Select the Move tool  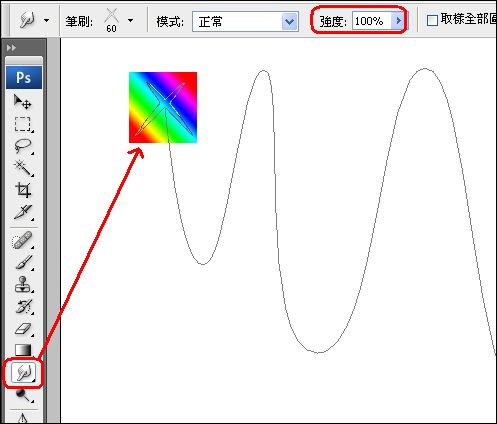pos(23,102)
